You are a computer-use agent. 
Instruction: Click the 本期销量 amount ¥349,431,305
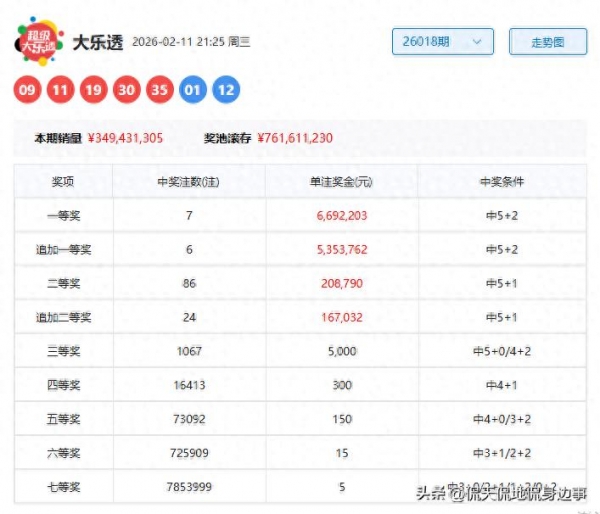125,138
